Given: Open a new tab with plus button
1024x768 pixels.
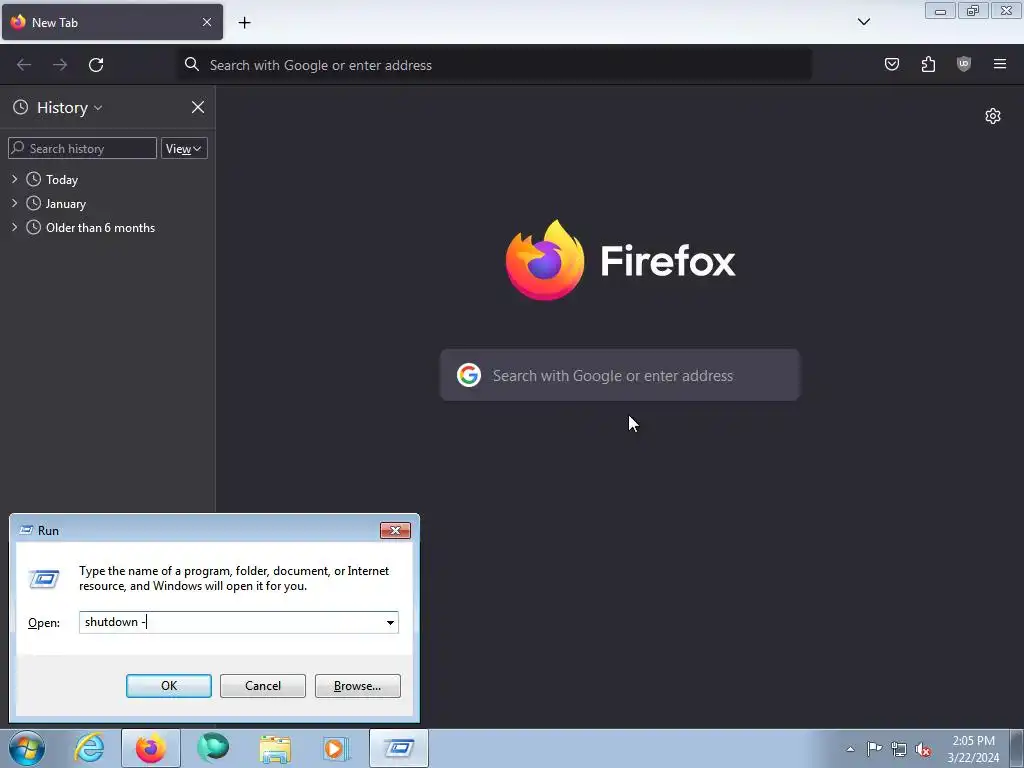Looking at the screenshot, I should point(244,23).
